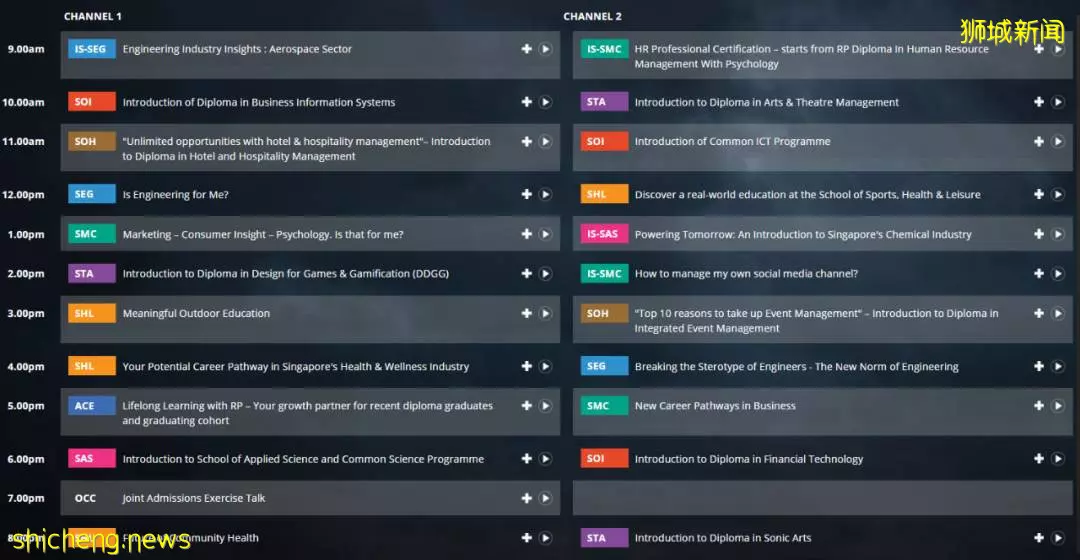Add New Career Pathways in Business plus icon
Image resolution: width=1080 pixels, height=560 pixels.
[1039, 406]
